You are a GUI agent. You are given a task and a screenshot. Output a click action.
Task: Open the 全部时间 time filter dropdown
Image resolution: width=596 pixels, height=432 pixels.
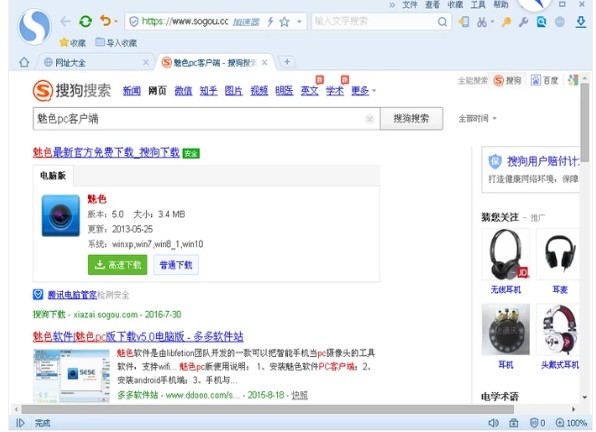[x=477, y=119]
